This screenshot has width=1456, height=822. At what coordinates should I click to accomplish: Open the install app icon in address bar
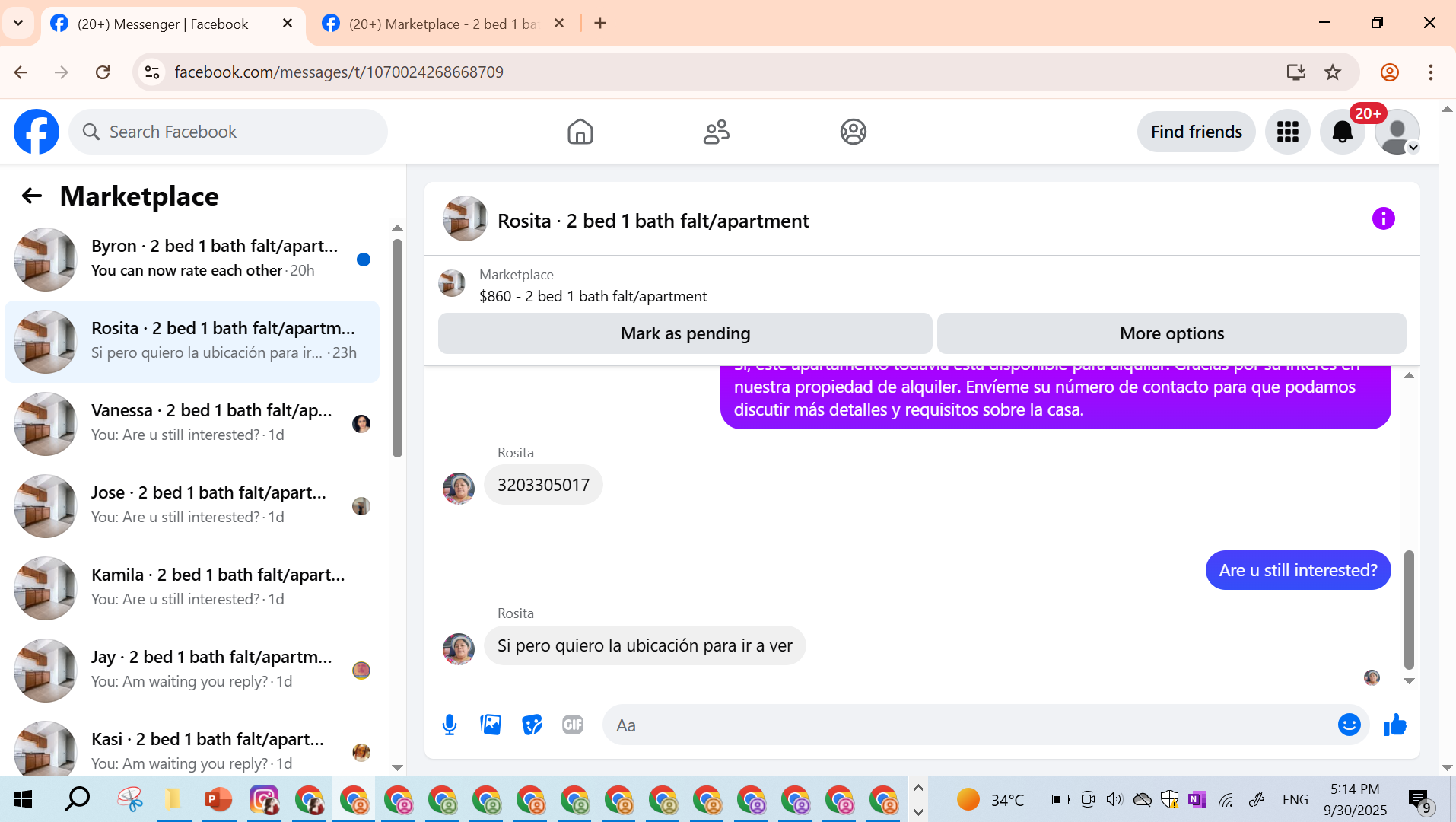tap(1295, 72)
